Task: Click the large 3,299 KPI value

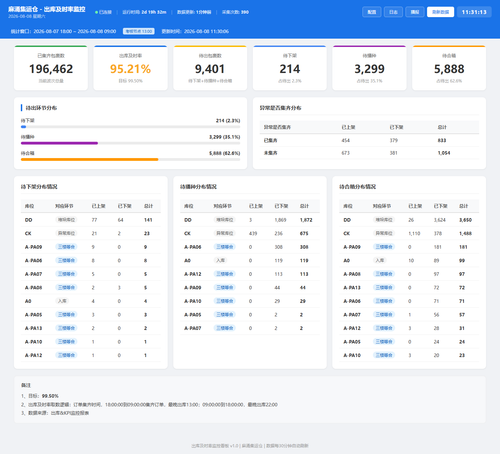Action: coord(369,69)
